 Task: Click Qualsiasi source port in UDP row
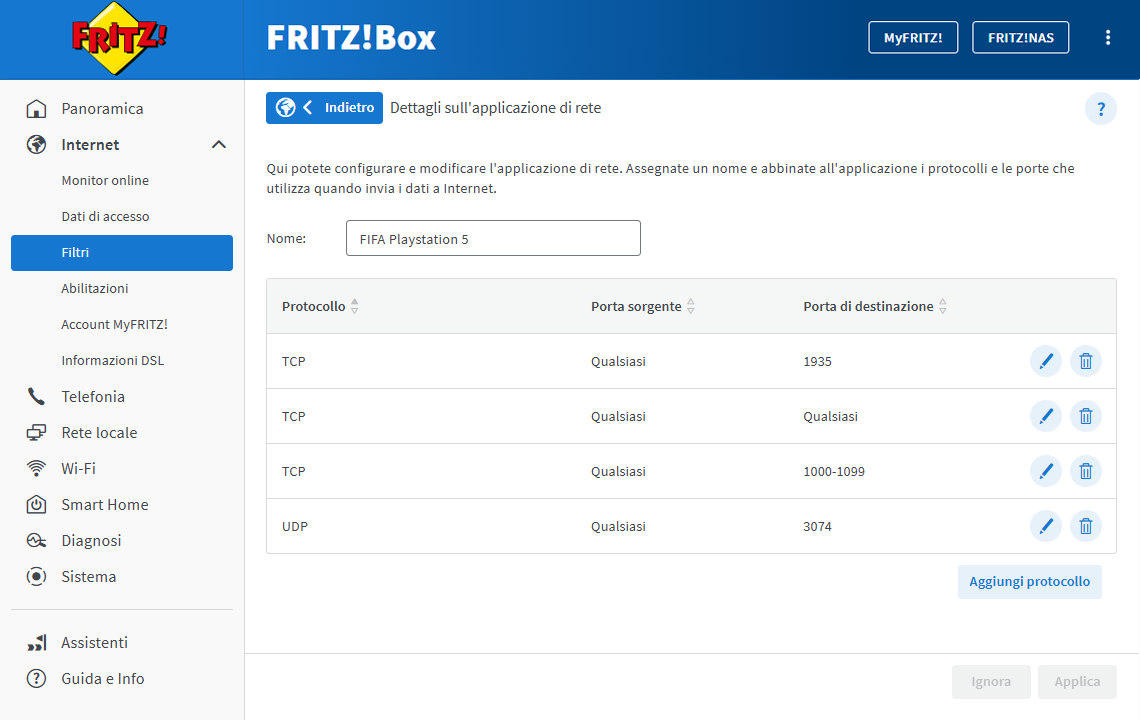618,527
